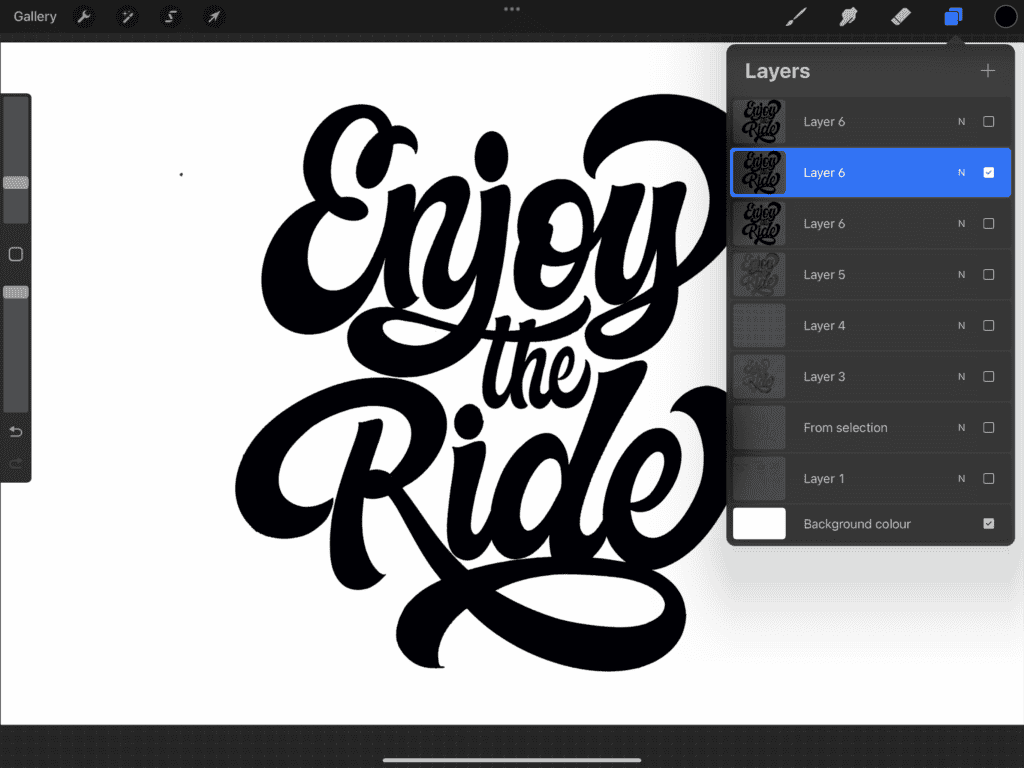Toggle visibility checkbox on Layer 4
The height and width of the screenshot is (768, 1024).
point(989,325)
